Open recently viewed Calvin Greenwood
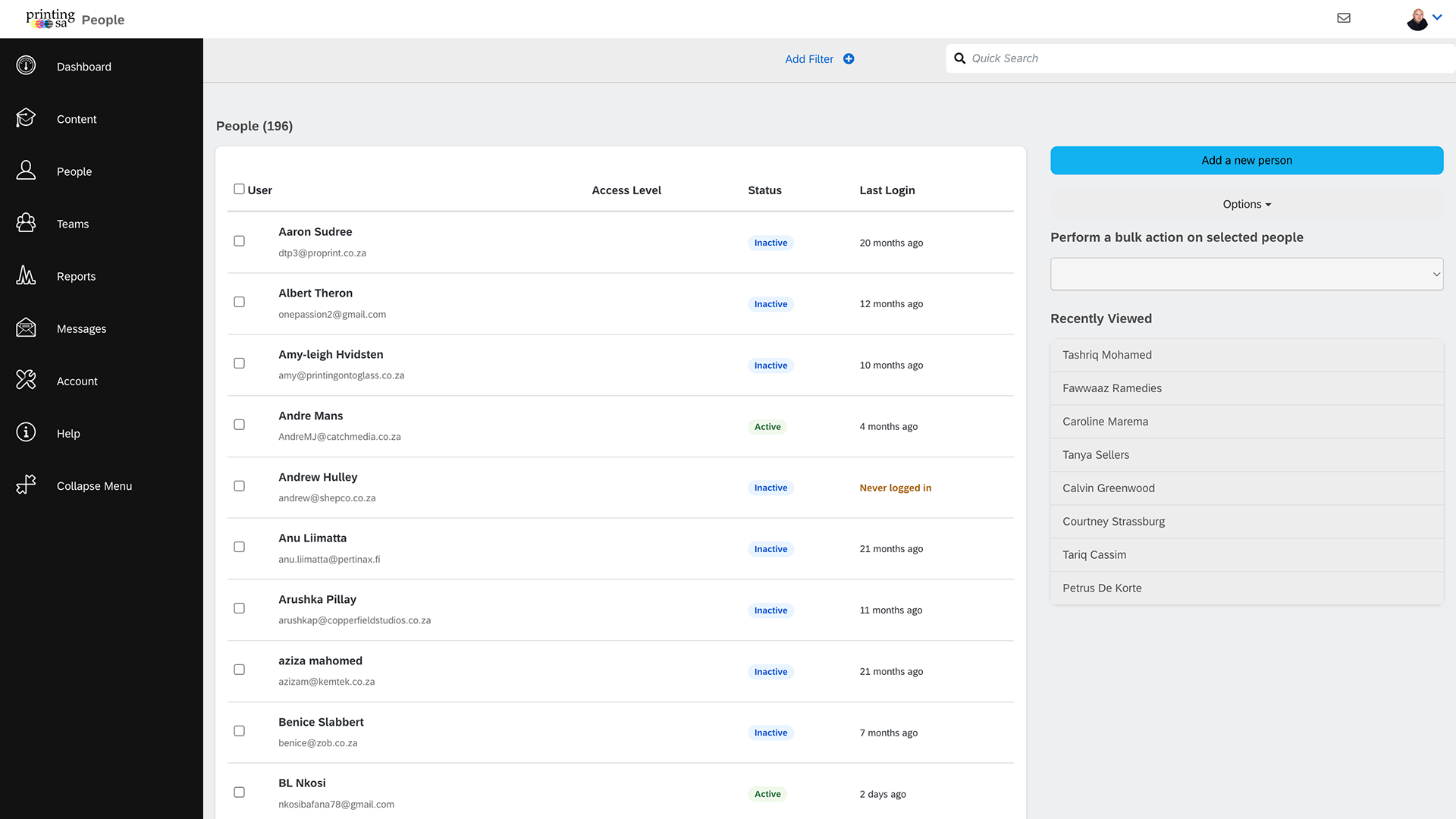The width and height of the screenshot is (1456, 819). 1247,488
